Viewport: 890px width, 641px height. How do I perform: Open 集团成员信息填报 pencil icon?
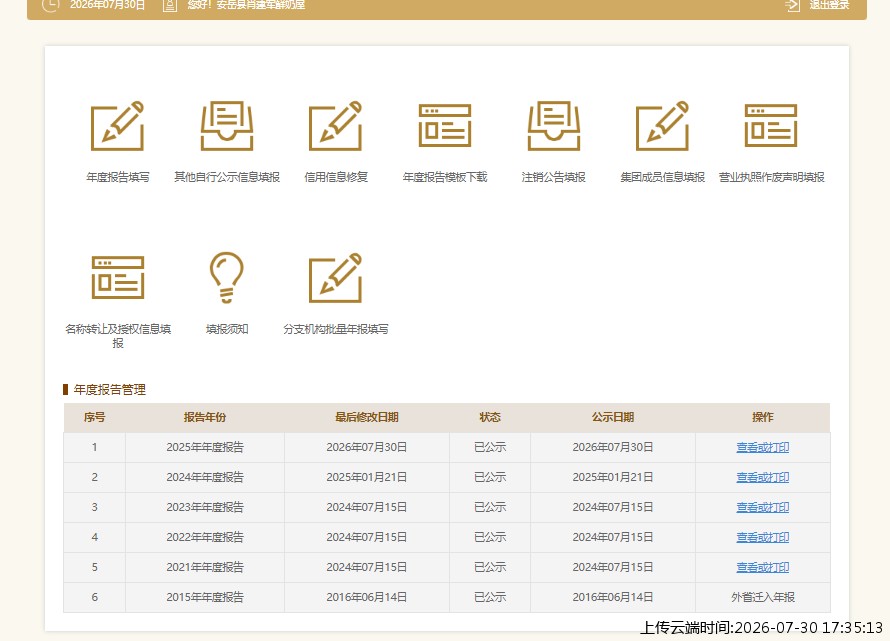point(662,126)
